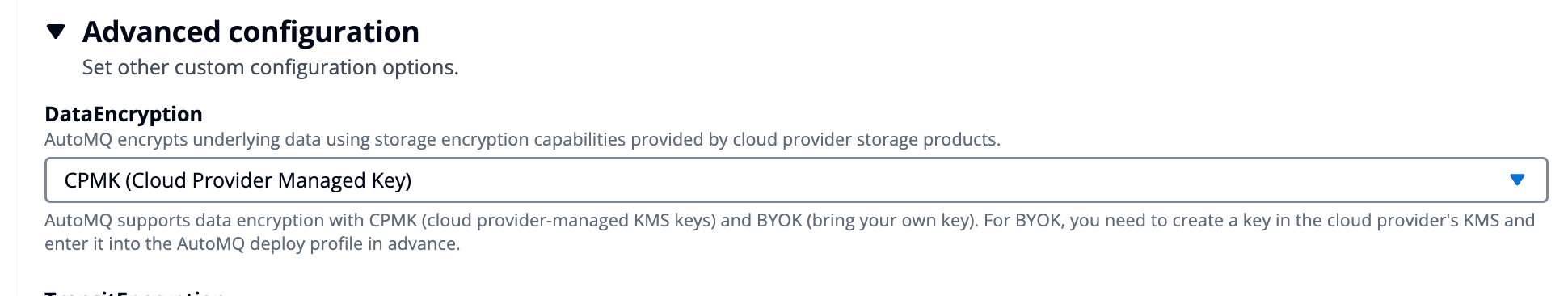
Task: Click the Advanced configuration heading
Action: (251, 32)
